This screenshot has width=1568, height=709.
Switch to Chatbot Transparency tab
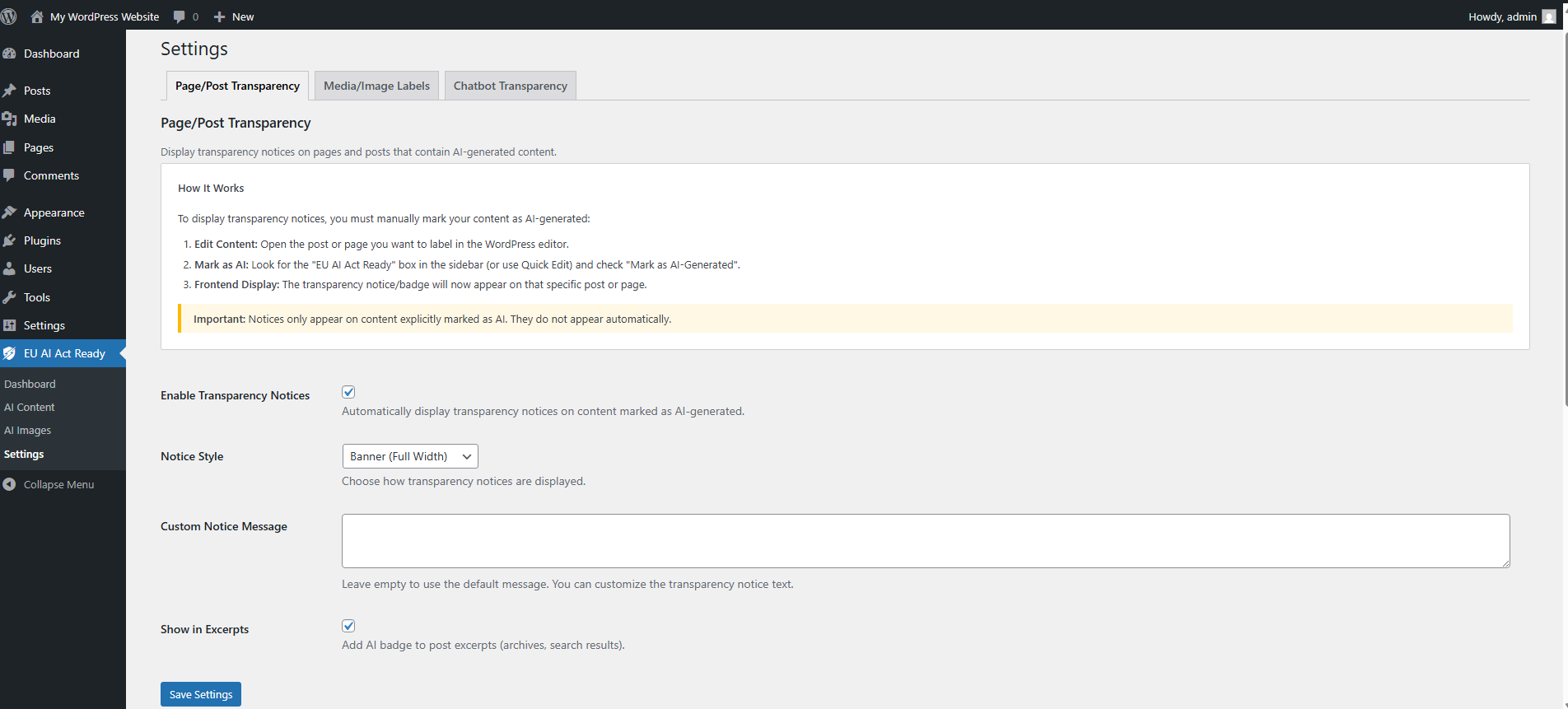click(510, 86)
